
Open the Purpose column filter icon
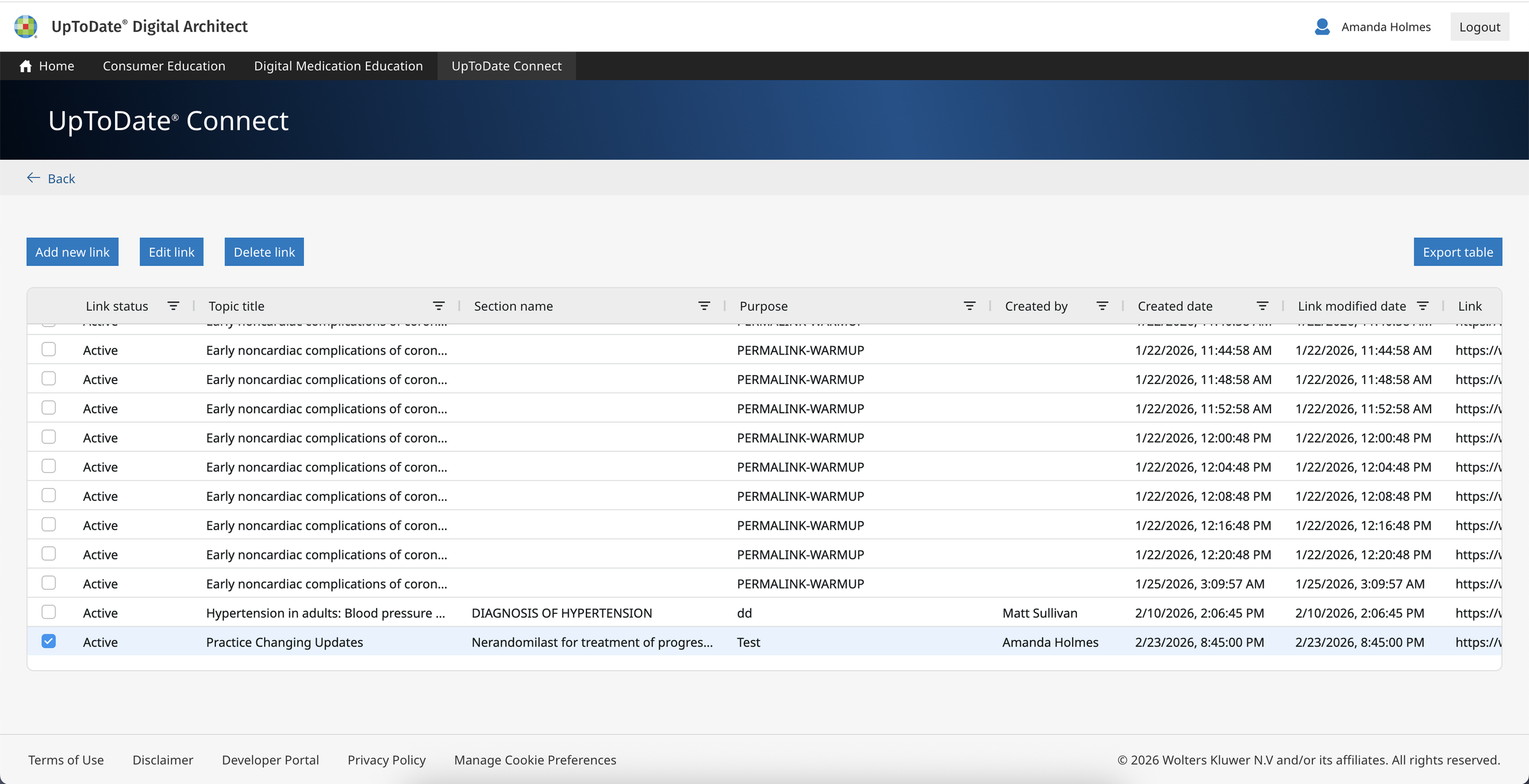click(x=969, y=306)
